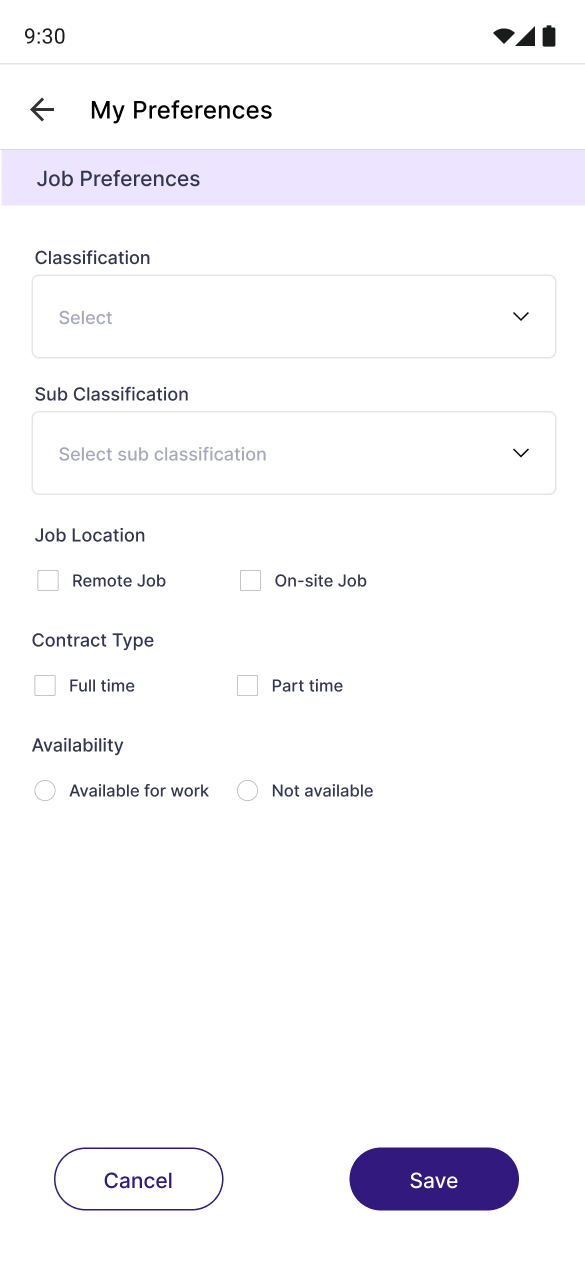Open the Select sub classification dropdown
This screenshot has height=1266, width=585.
[294, 453]
